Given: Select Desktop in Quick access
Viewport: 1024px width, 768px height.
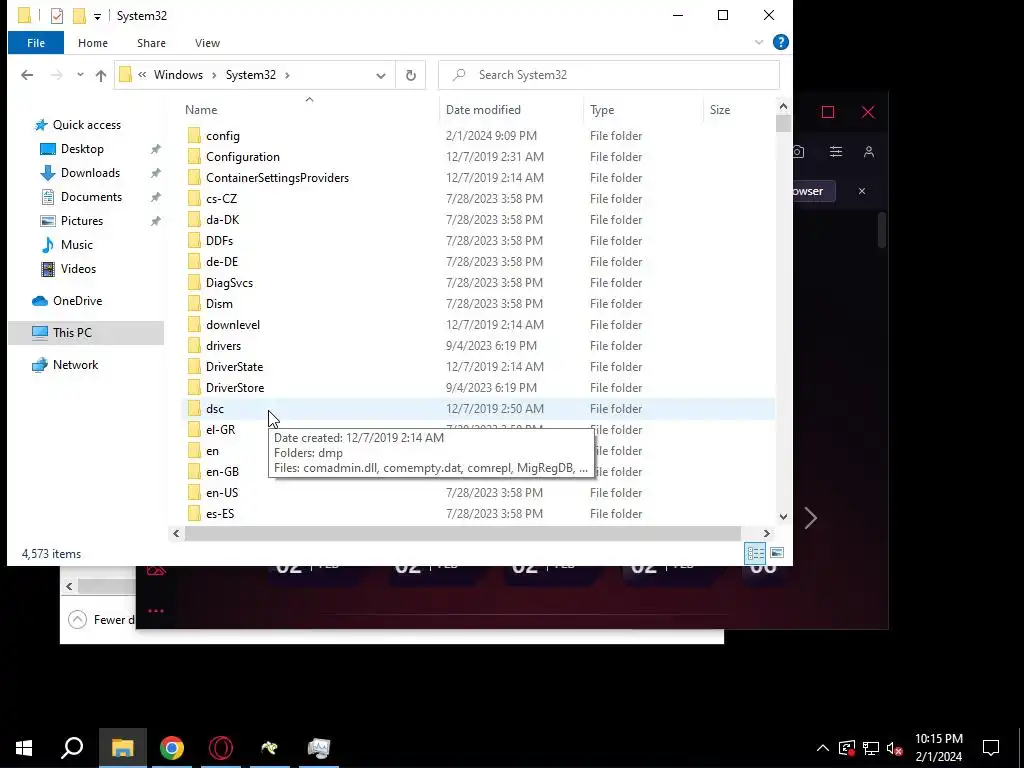Looking at the screenshot, I should [x=82, y=149].
